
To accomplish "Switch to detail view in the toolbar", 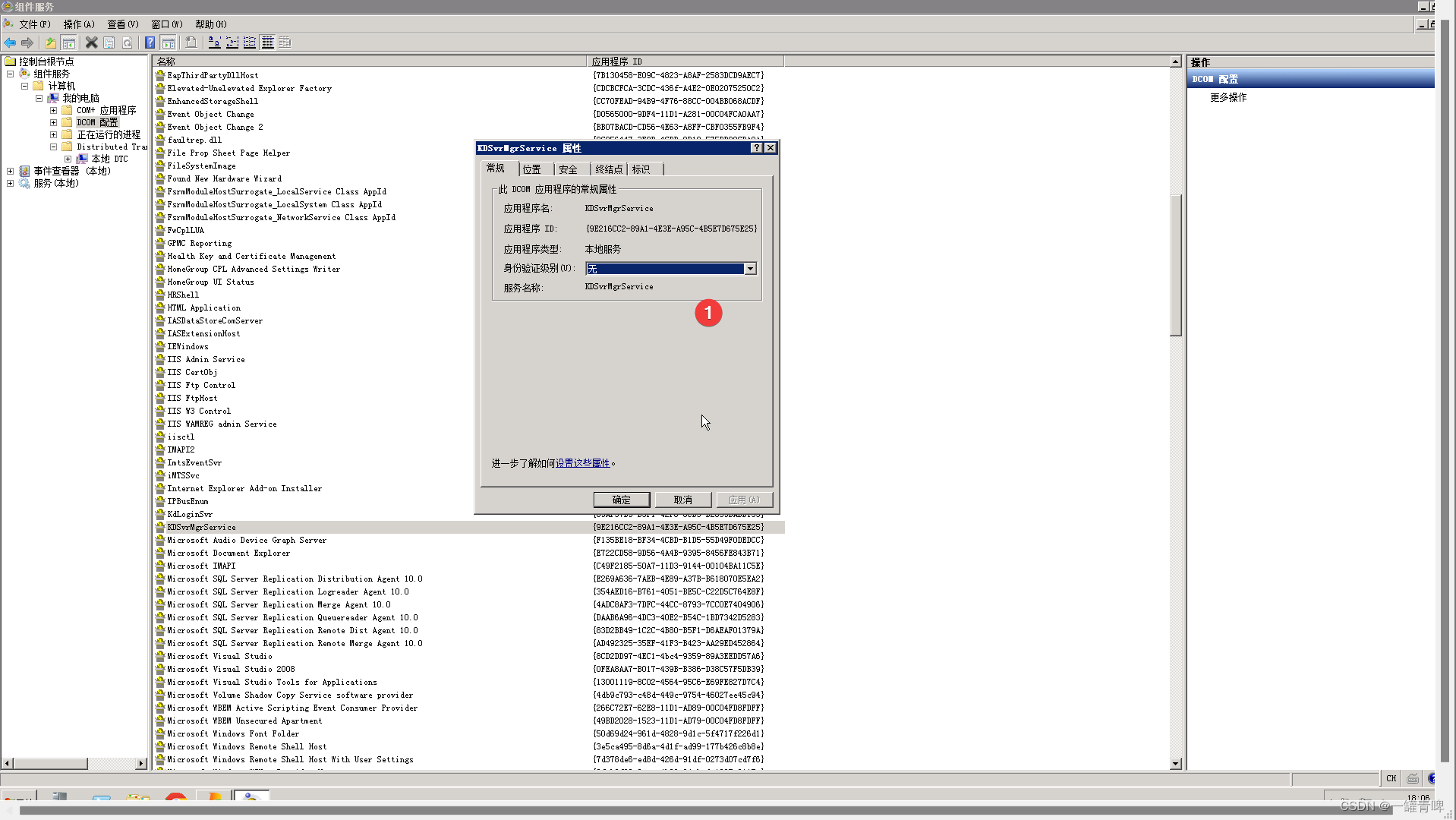I will point(267,43).
